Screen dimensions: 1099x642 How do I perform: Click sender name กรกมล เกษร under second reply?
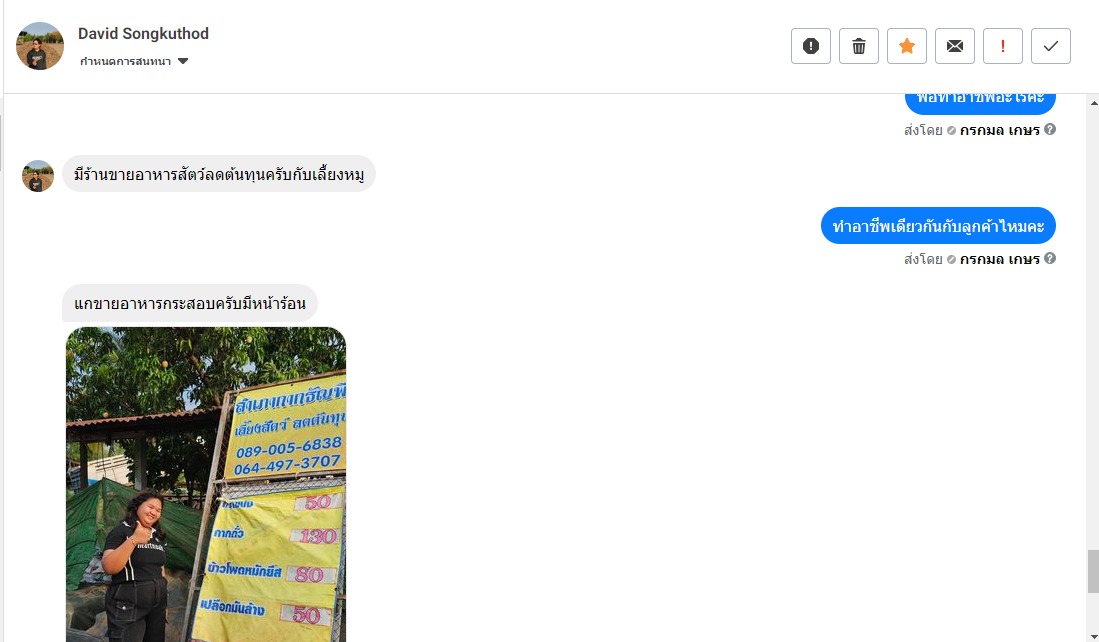pyautogui.click(x=999, y=259)
